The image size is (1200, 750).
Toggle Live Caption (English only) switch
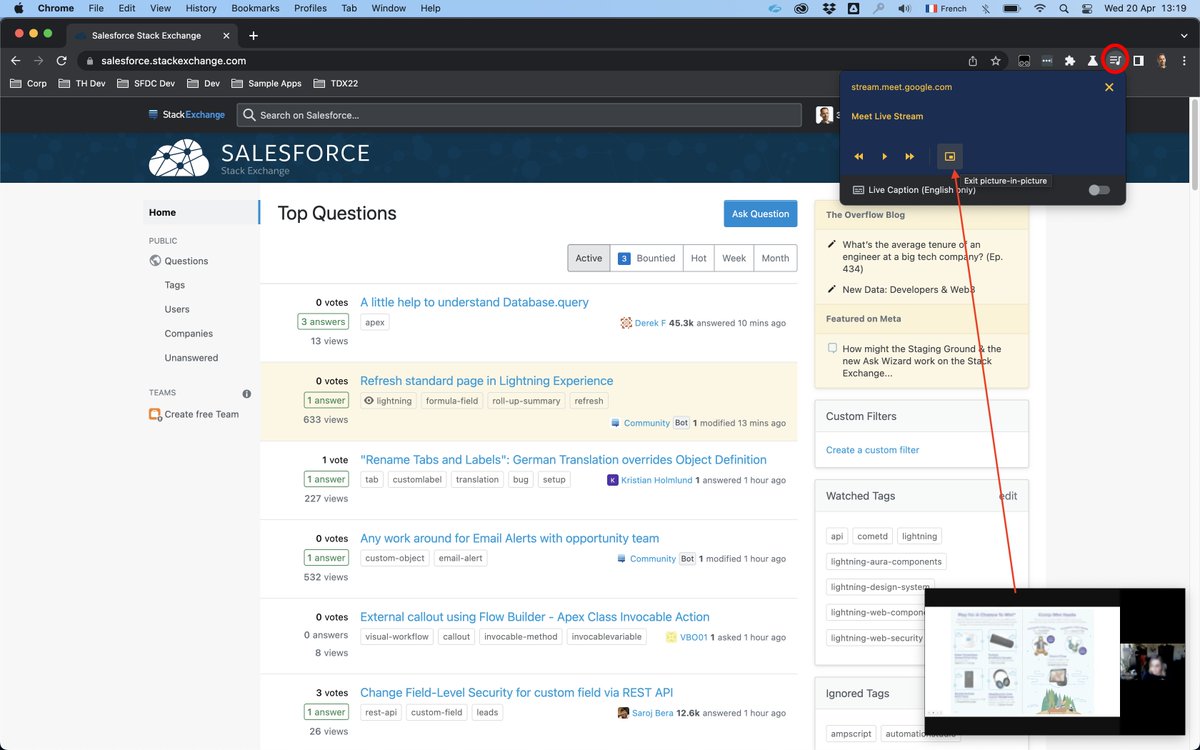pyautogui.click(x=1099, y=190)
